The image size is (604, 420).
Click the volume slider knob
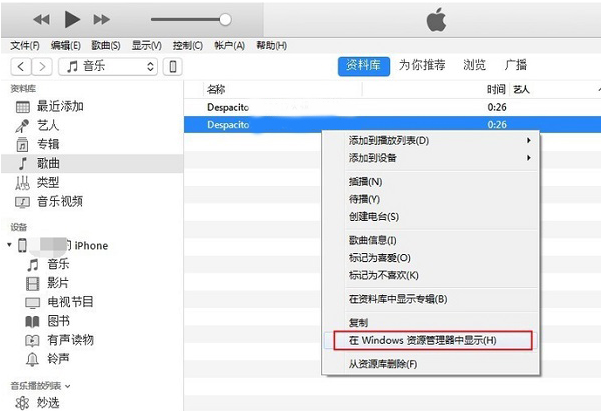(225, 19)
